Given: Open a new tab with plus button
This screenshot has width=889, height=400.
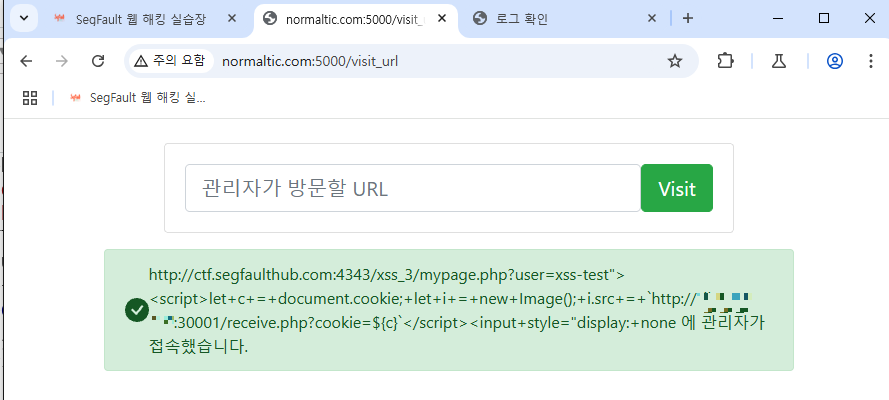Looking at the screenshot, I should 688,18.
